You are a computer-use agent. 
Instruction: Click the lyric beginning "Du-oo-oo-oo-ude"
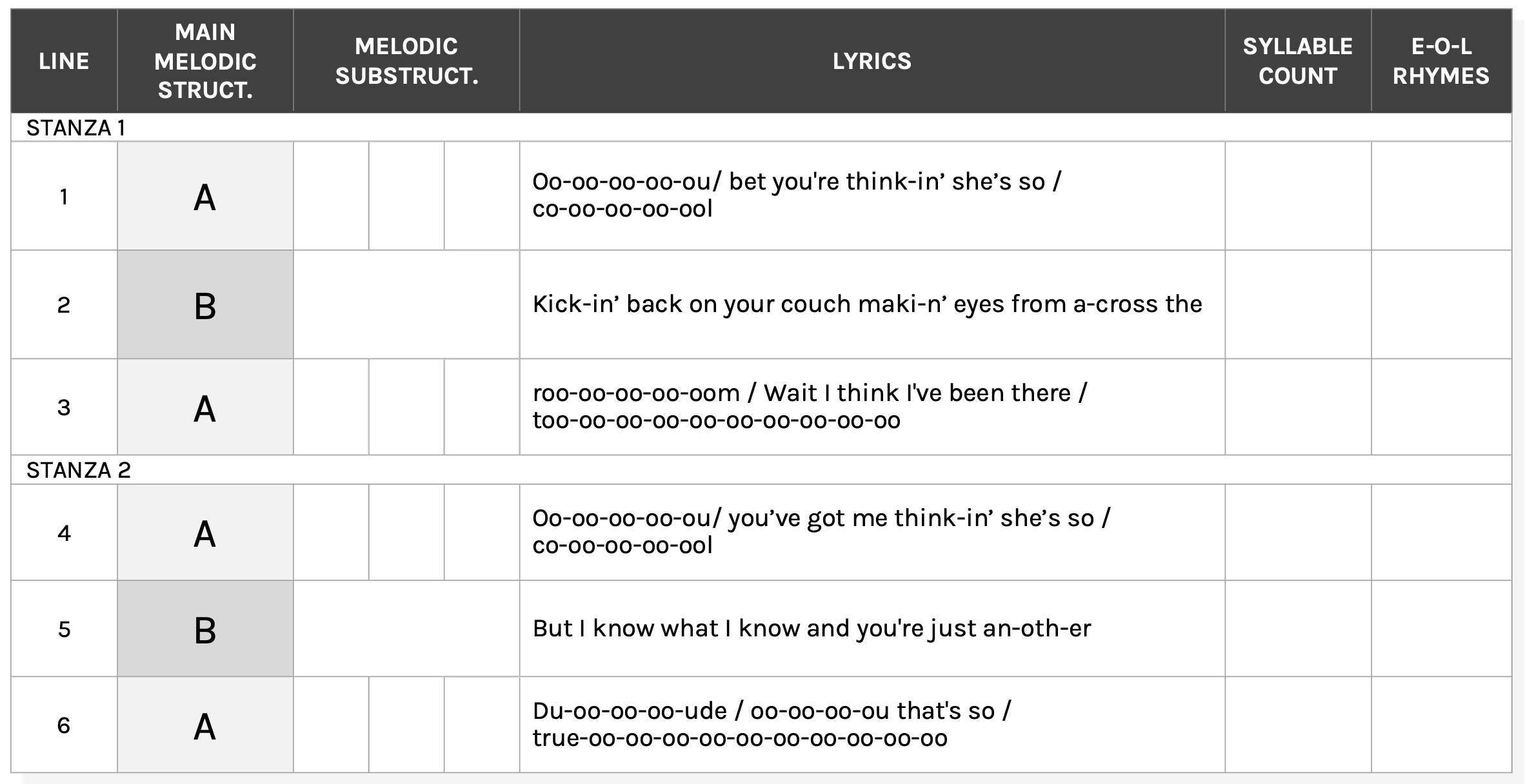coord(772,724)
